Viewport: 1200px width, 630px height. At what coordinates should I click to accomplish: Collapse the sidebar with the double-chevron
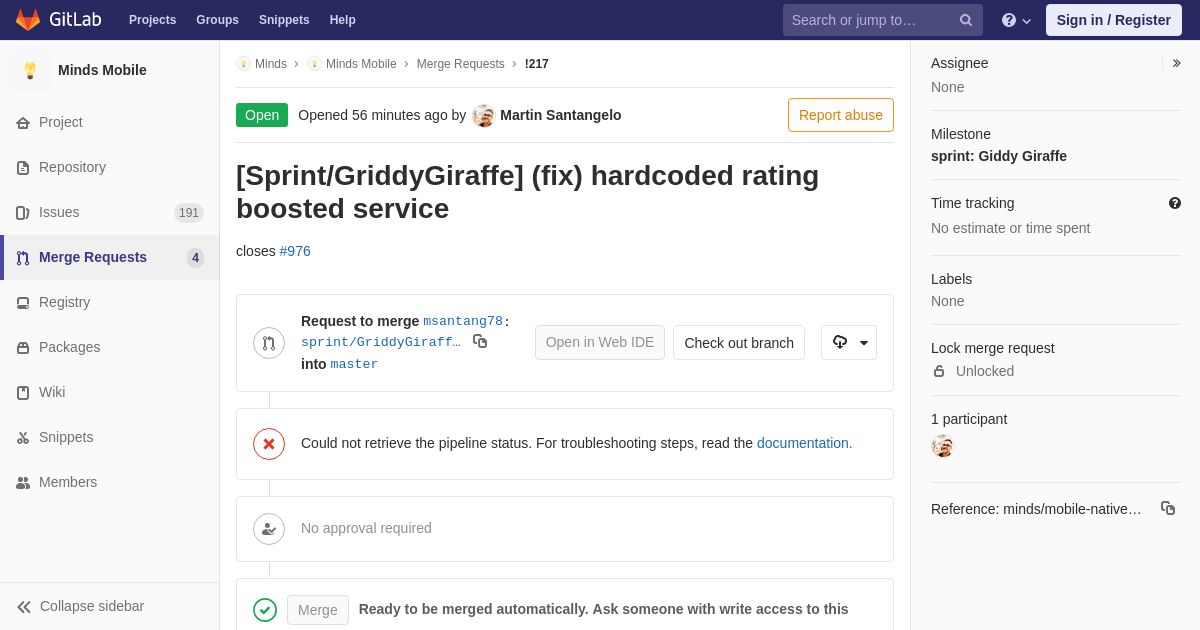tap(24, 607)
